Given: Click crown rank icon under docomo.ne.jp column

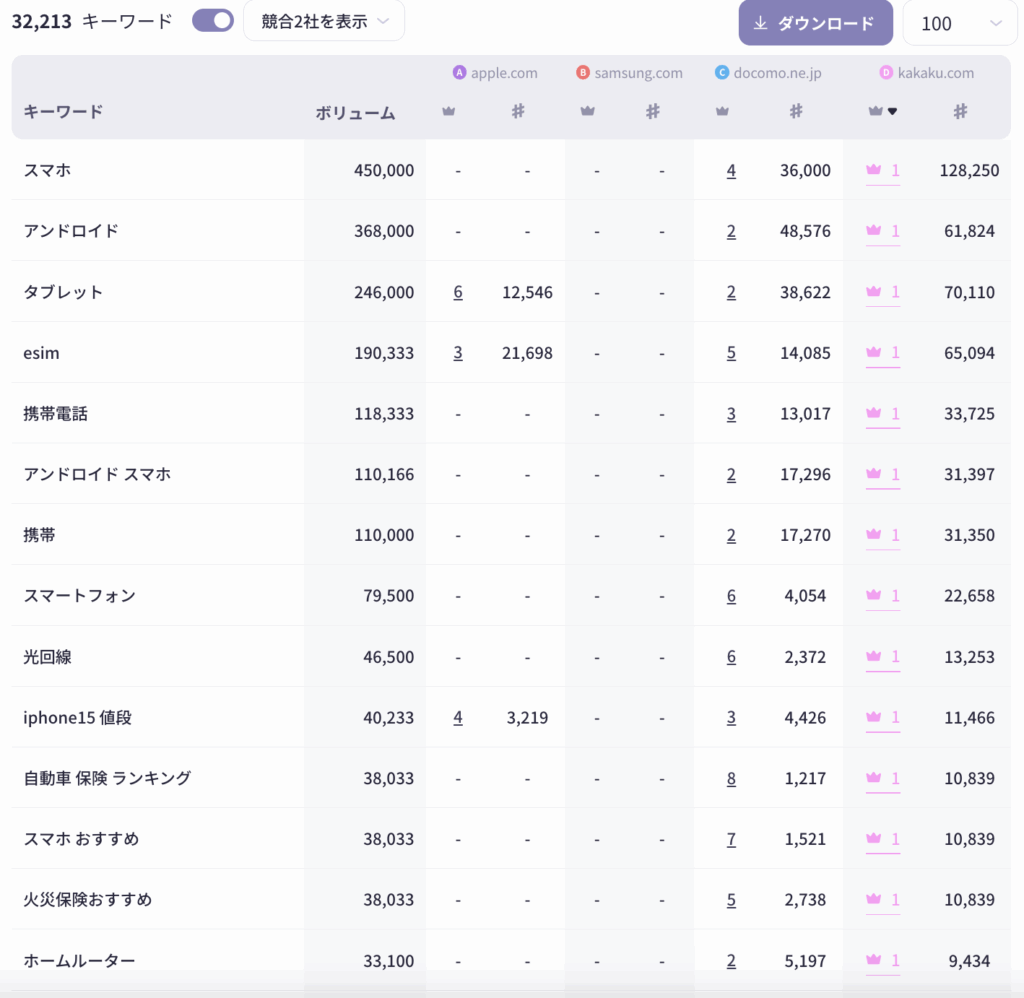Looking at the screenshot, I should click(x=722, y=112).
